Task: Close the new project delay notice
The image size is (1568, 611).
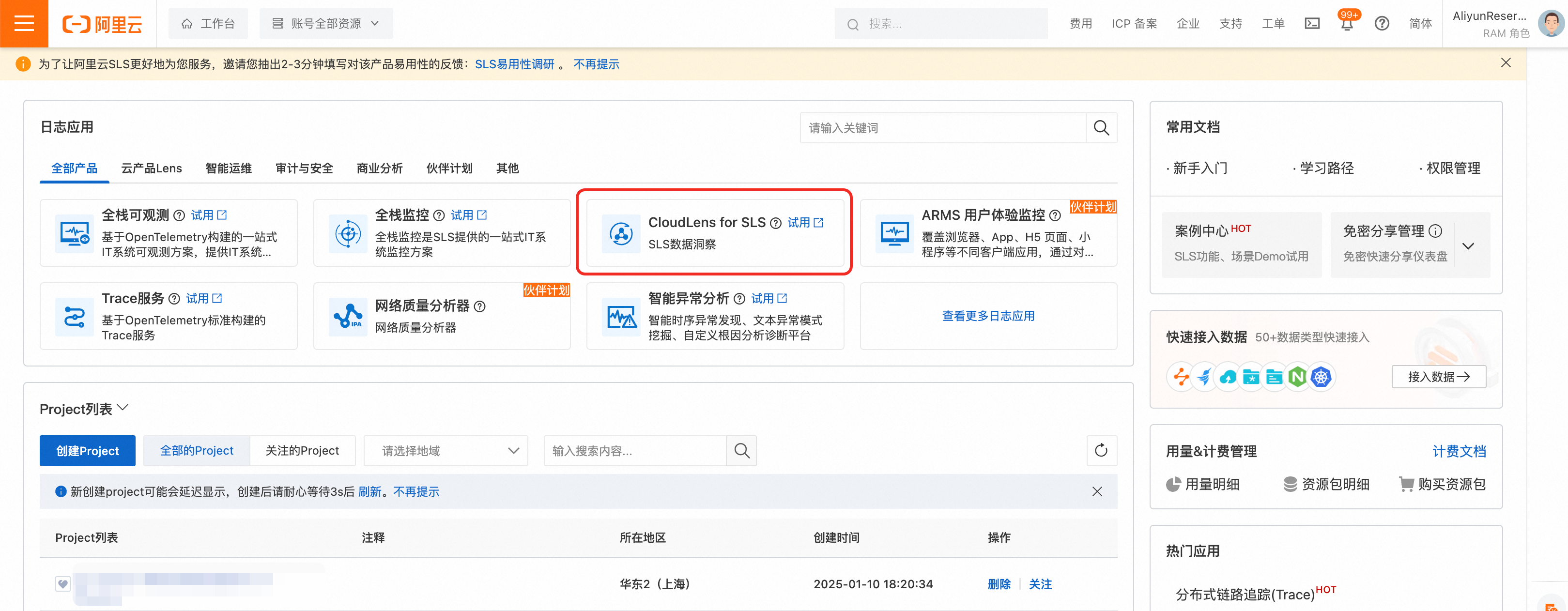Action: [1097, 492]
